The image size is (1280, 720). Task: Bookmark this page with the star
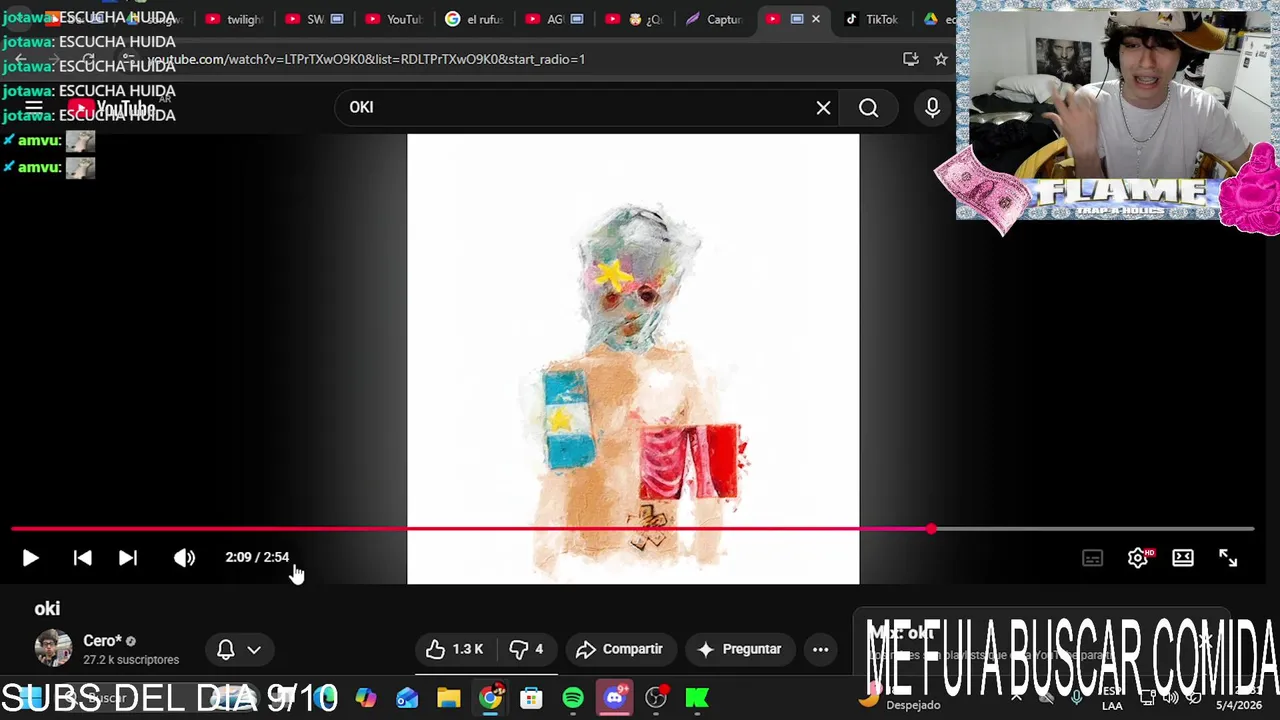[x=941, y=59]
